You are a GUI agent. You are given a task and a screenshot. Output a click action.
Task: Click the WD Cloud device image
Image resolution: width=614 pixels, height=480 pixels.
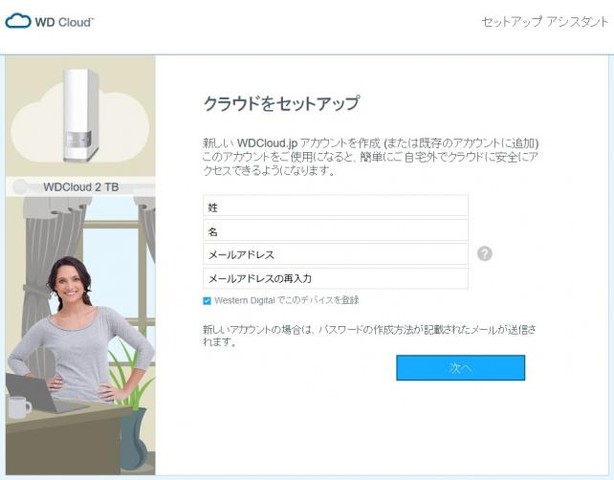click(x=81, y=115)
